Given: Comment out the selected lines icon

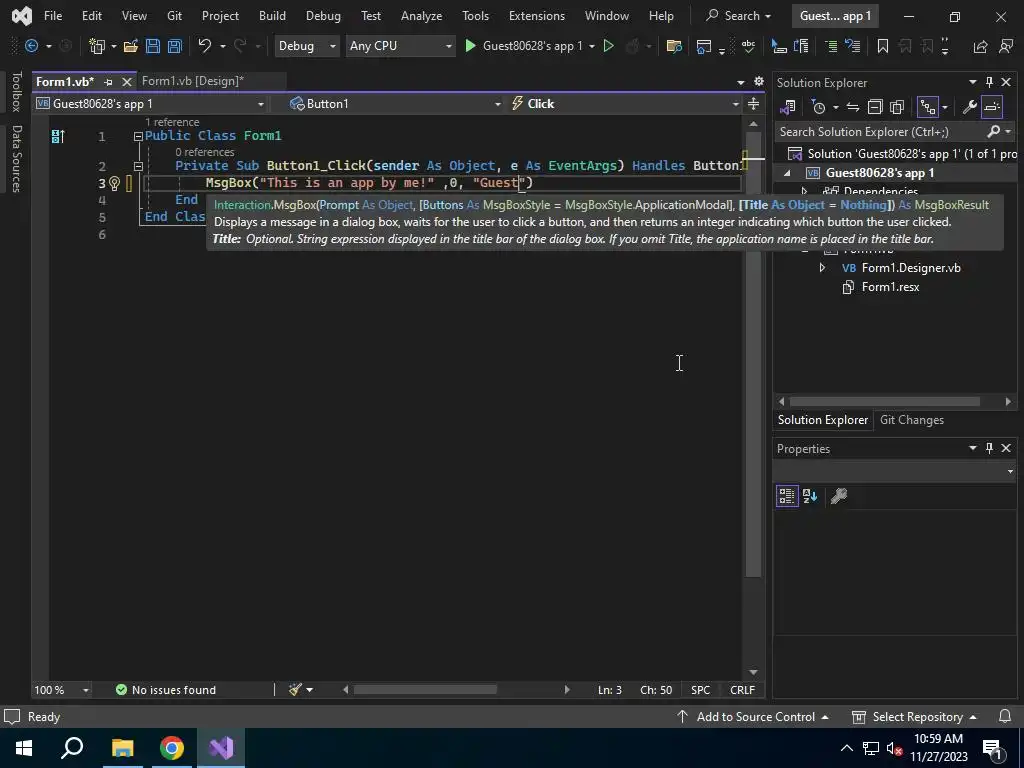Looking at the screenshot, I should tap(831, 46).
